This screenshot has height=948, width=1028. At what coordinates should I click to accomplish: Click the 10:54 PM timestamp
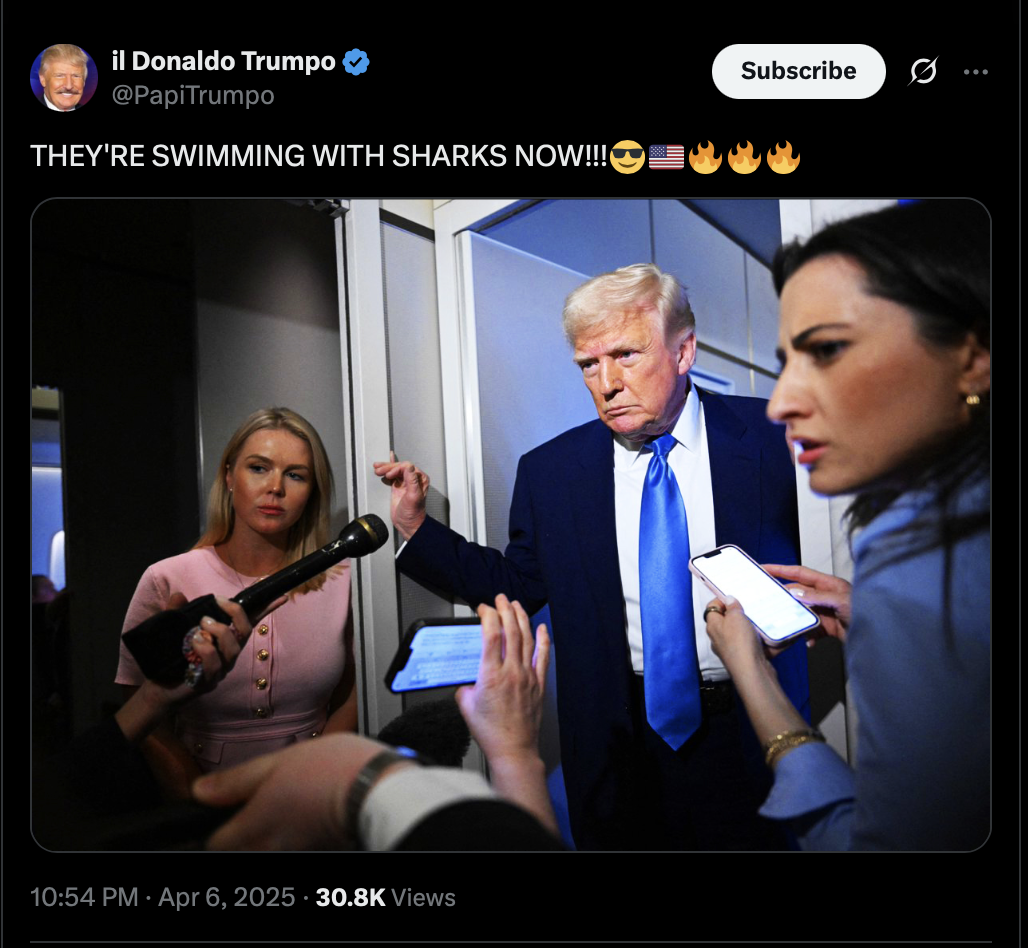pos(84,897)
